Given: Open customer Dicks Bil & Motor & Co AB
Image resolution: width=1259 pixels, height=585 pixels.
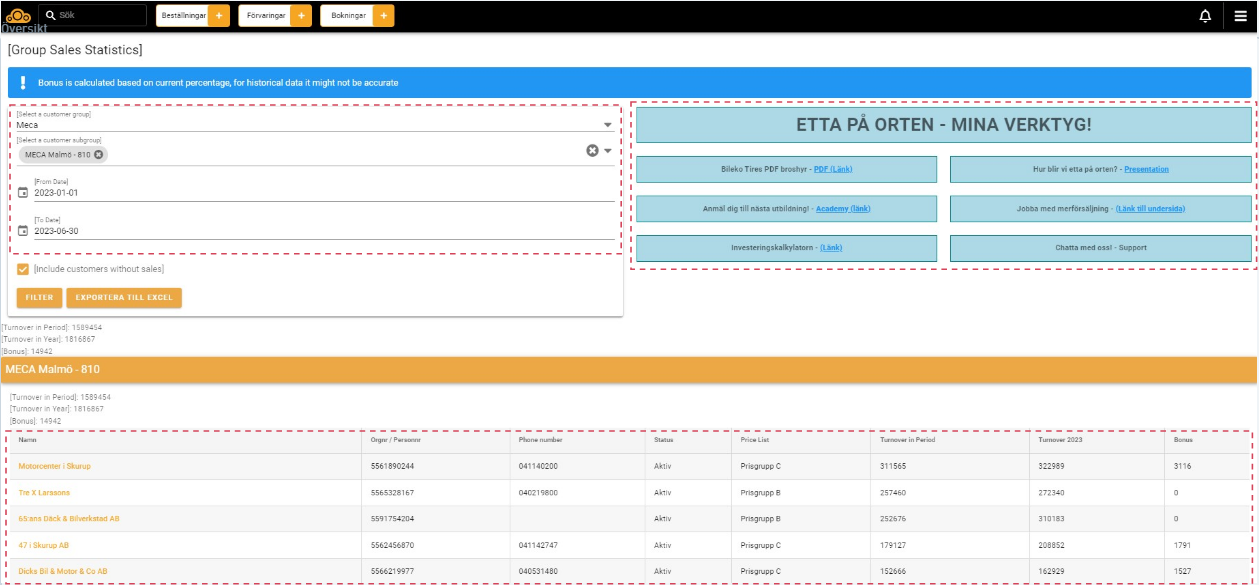Looking at the screenshot, I should point(63,571).
